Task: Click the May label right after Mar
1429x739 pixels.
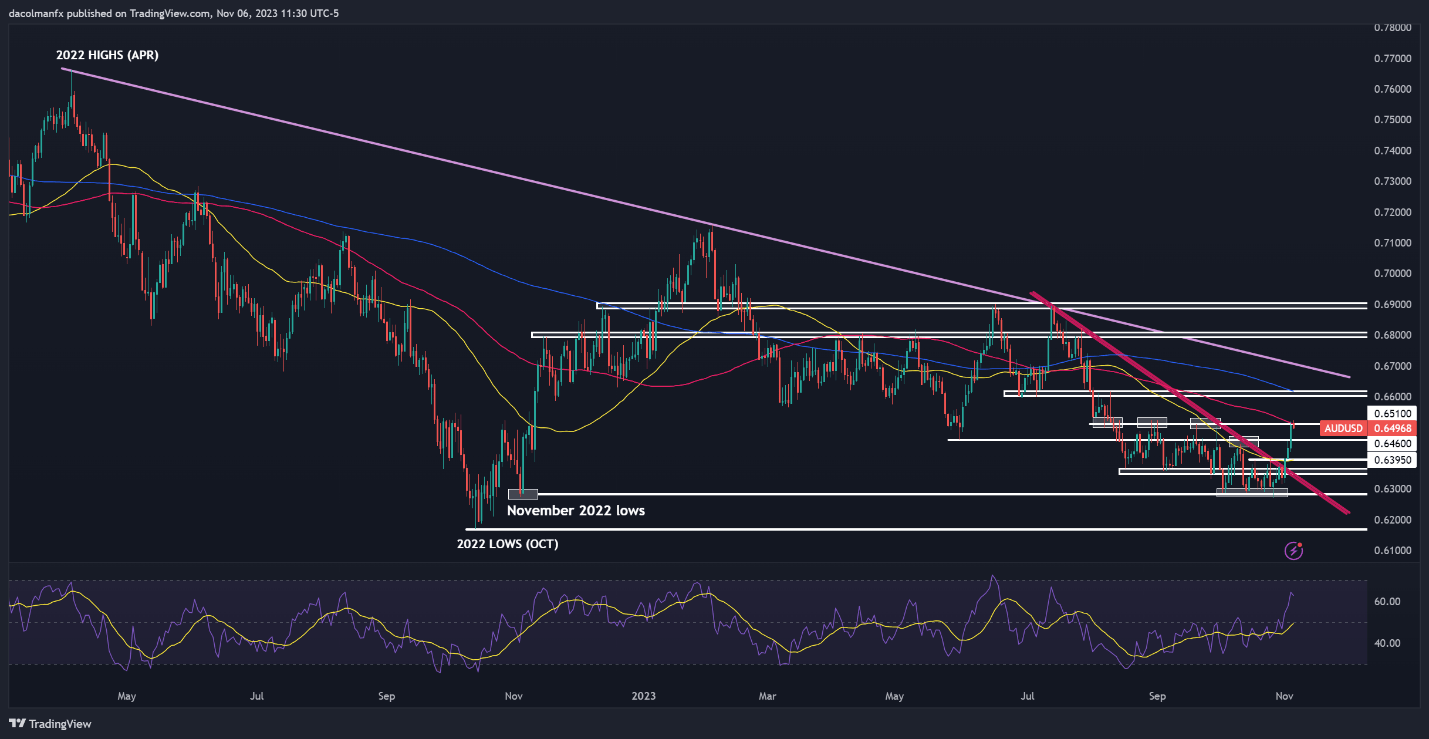Action: (x=895, y=694)
